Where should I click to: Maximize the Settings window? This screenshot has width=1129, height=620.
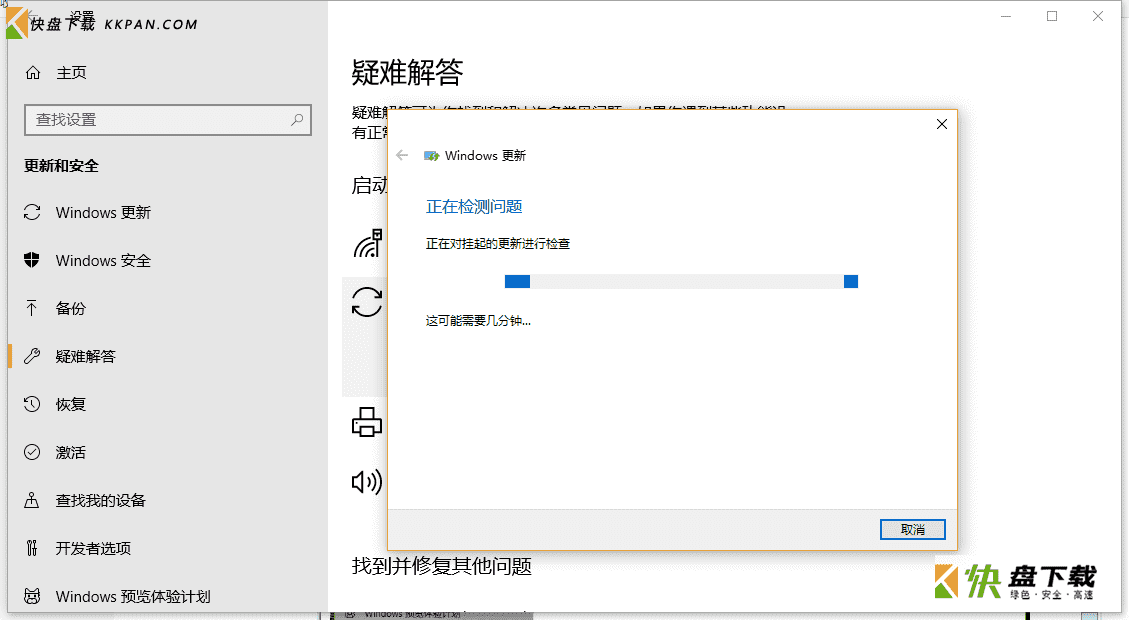click(x=1052, y=16)
